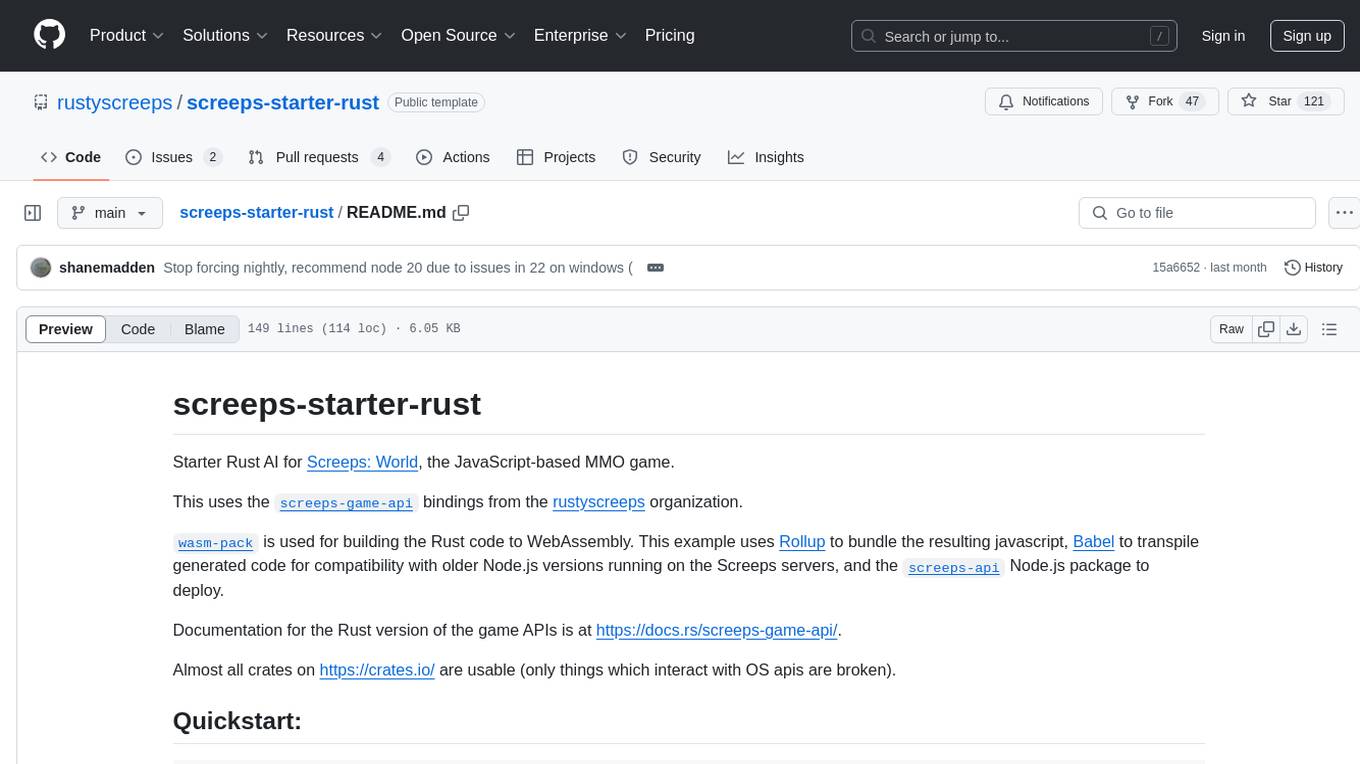Expand the Product menu
The image size is (1360, 764).
[x=127, y=35]
